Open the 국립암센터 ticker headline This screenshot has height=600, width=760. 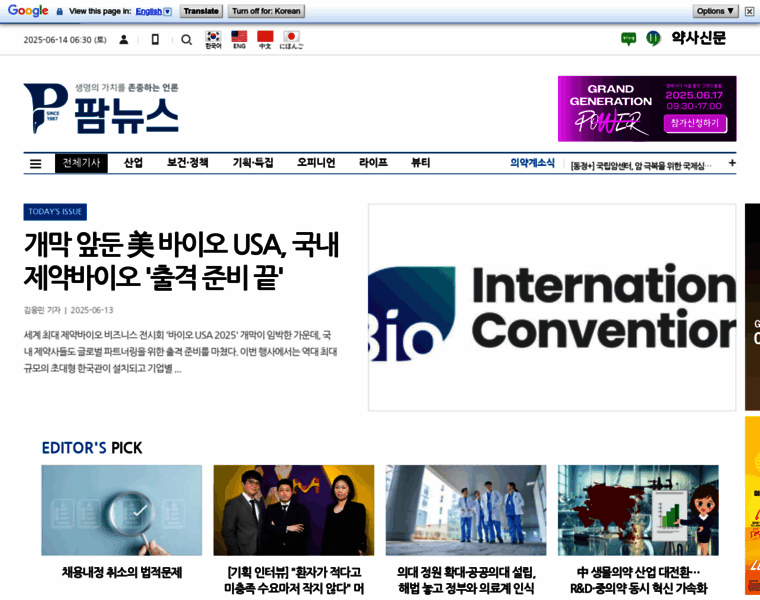[641, 166]
